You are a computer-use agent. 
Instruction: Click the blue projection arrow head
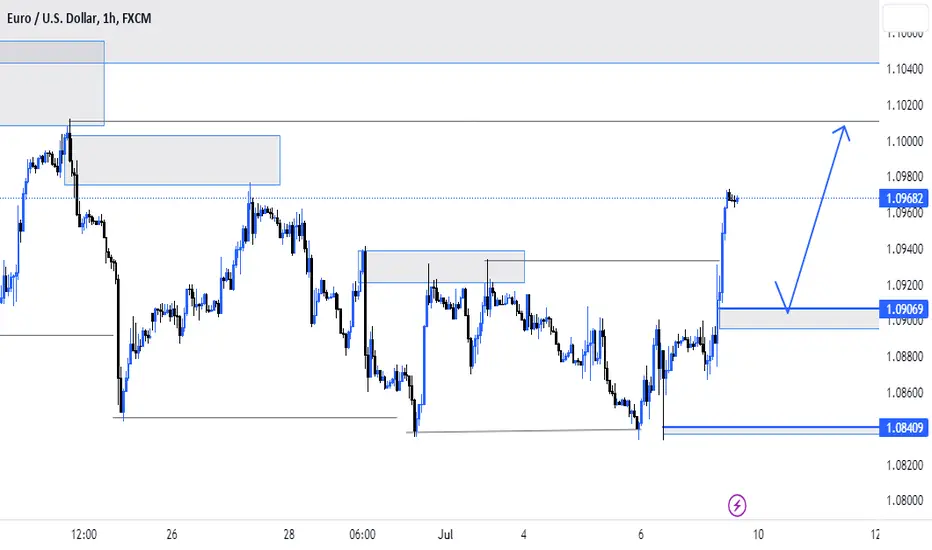tap(843, 131)
